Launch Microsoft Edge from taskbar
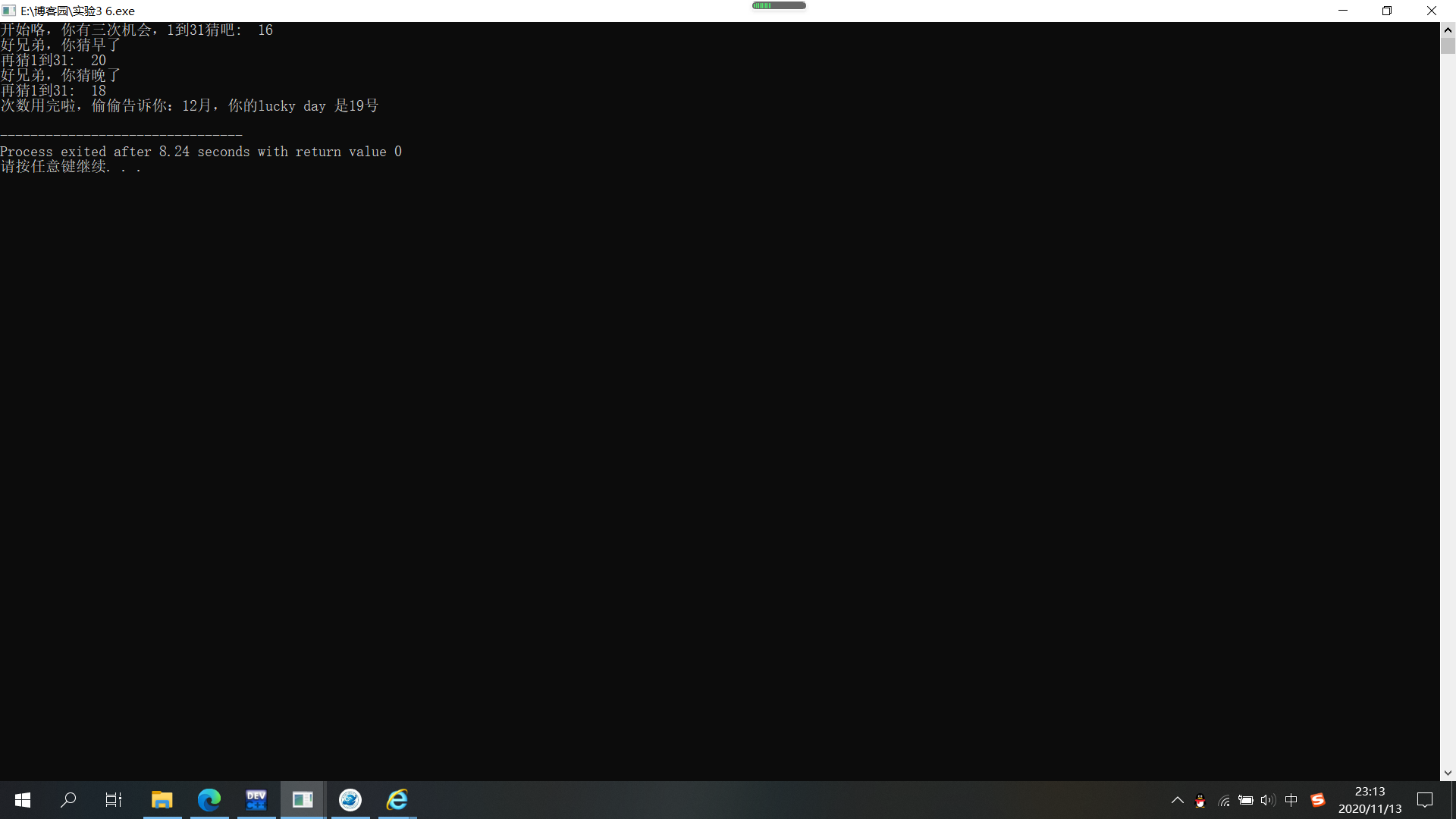 pos(209,800)
